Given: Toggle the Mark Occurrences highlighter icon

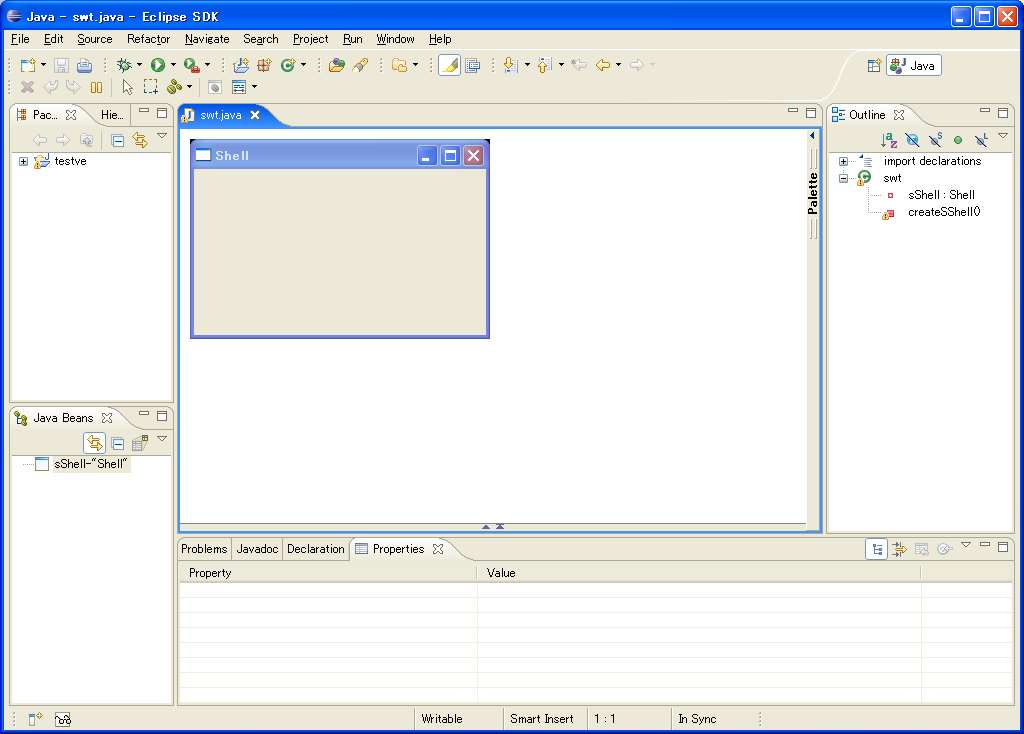Looking at the screenshot, I should (x=449, y=65).
